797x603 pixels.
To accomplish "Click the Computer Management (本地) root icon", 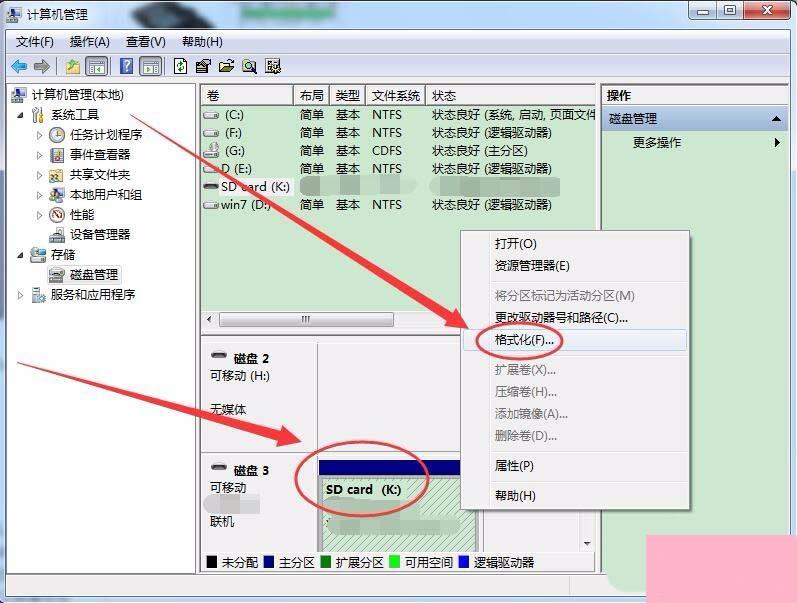I will [x=19, y=95].
